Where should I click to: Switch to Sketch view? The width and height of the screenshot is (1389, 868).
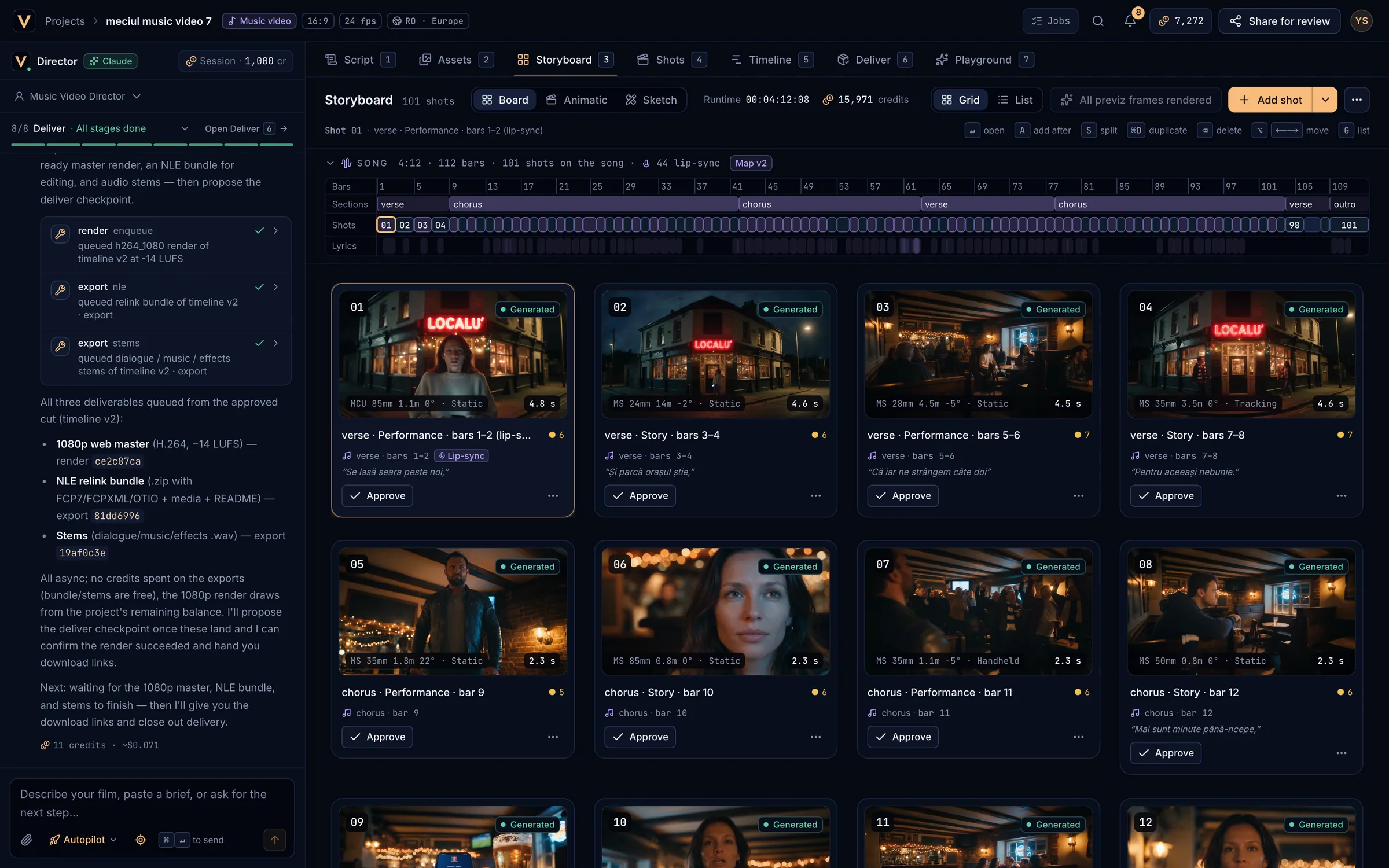coord(651,100)
